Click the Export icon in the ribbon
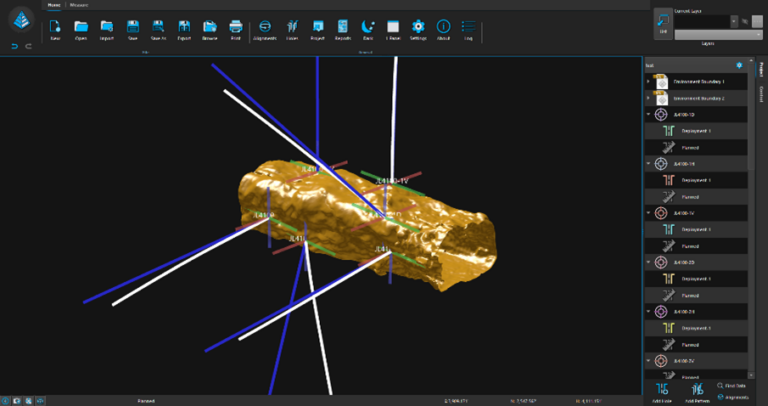 (x=184, y=29)
